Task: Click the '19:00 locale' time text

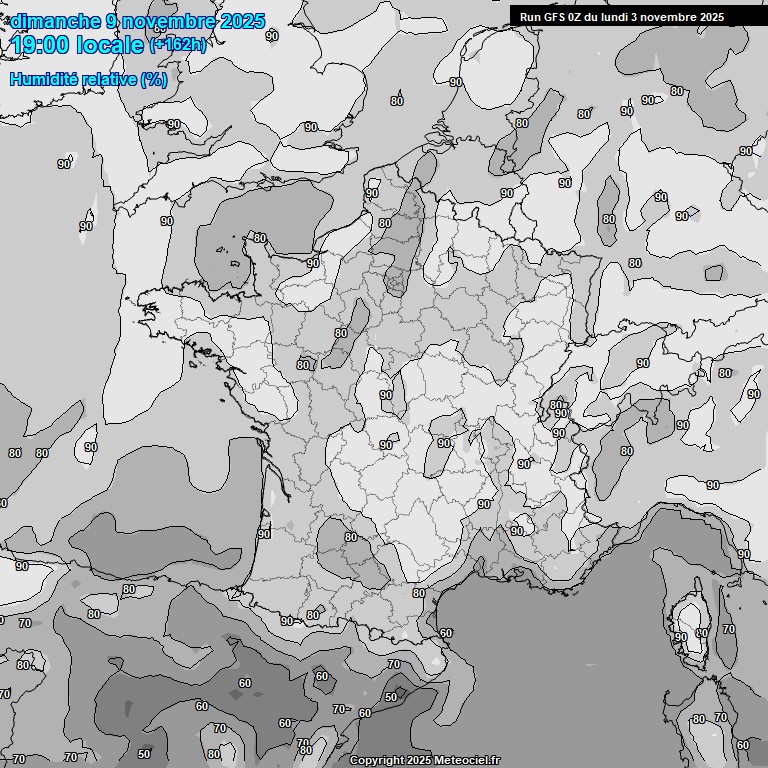Action: (77, 46)
